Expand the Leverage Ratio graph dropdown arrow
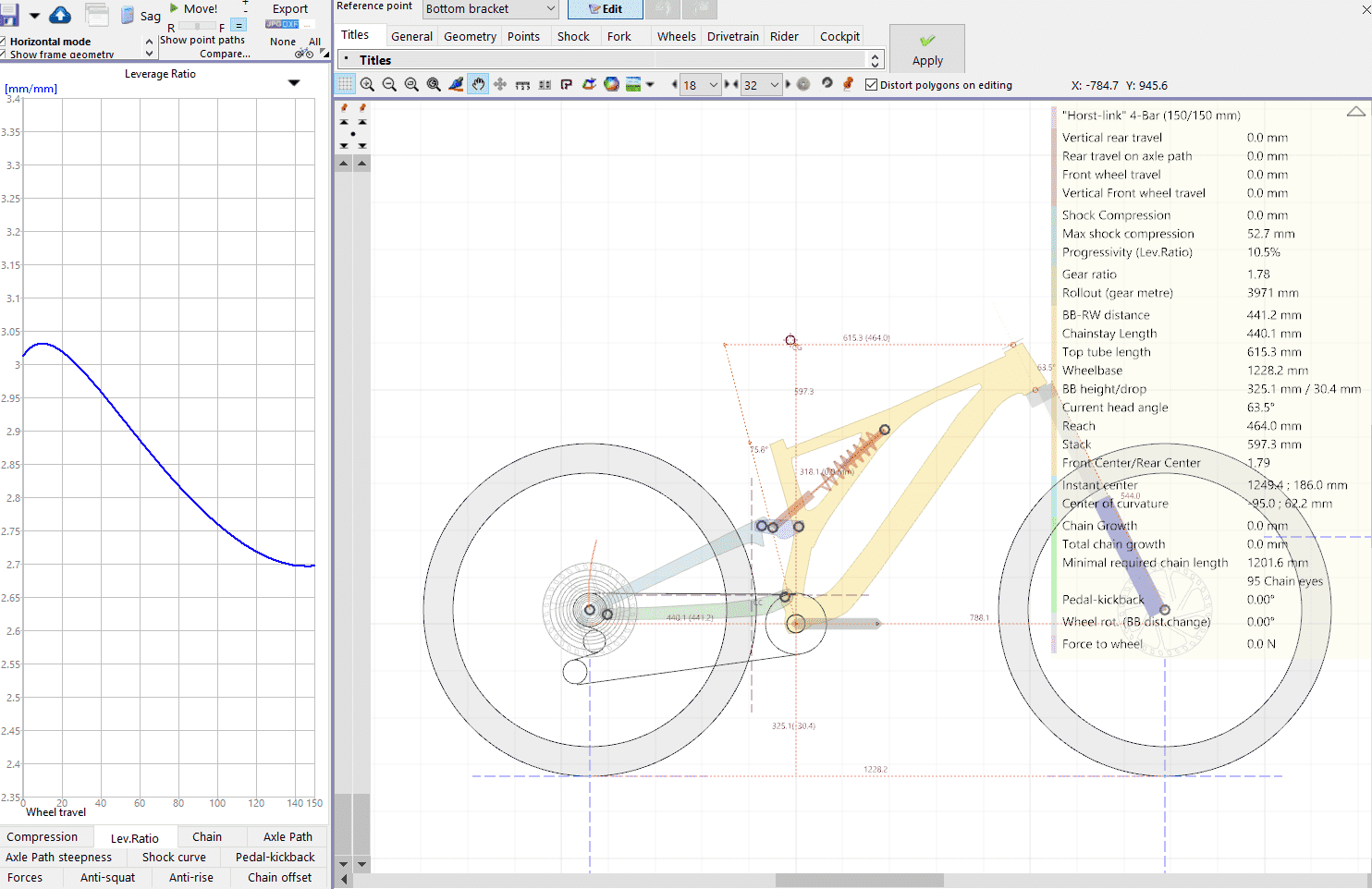 (x=294, y=83)
